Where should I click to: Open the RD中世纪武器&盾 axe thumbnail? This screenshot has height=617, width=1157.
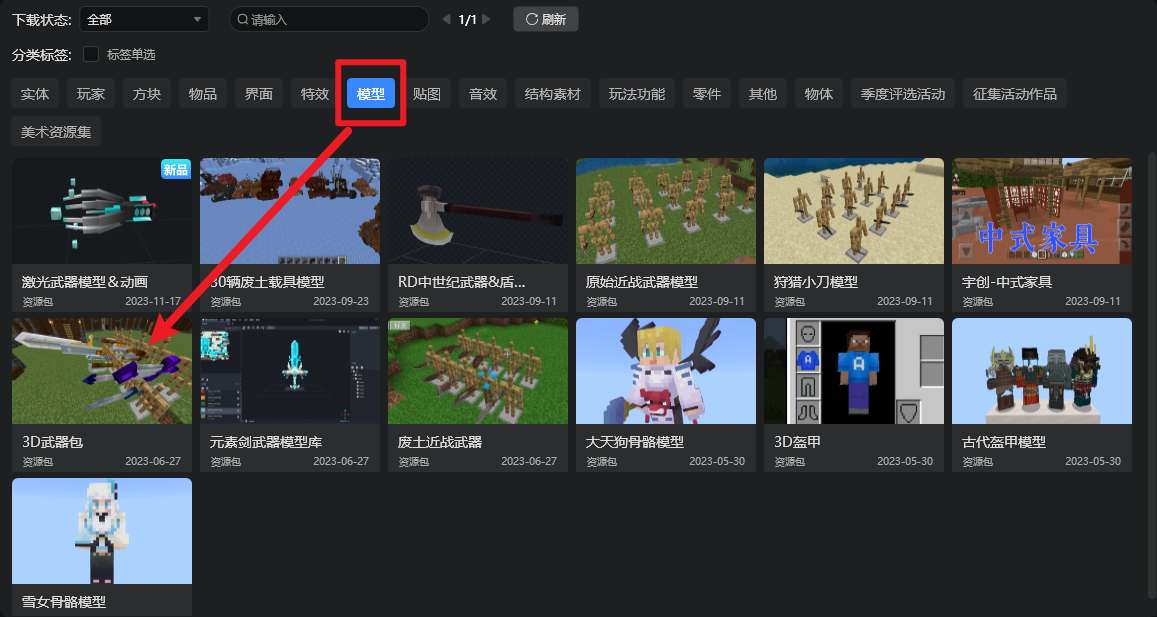click(478, 211)
